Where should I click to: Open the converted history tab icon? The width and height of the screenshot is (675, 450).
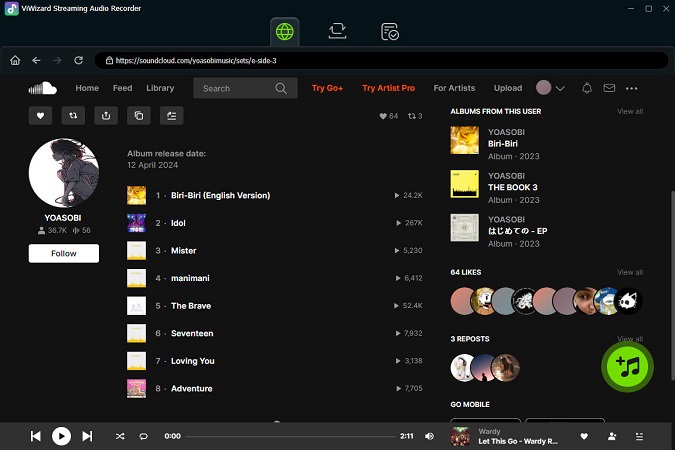pos(390,31)
